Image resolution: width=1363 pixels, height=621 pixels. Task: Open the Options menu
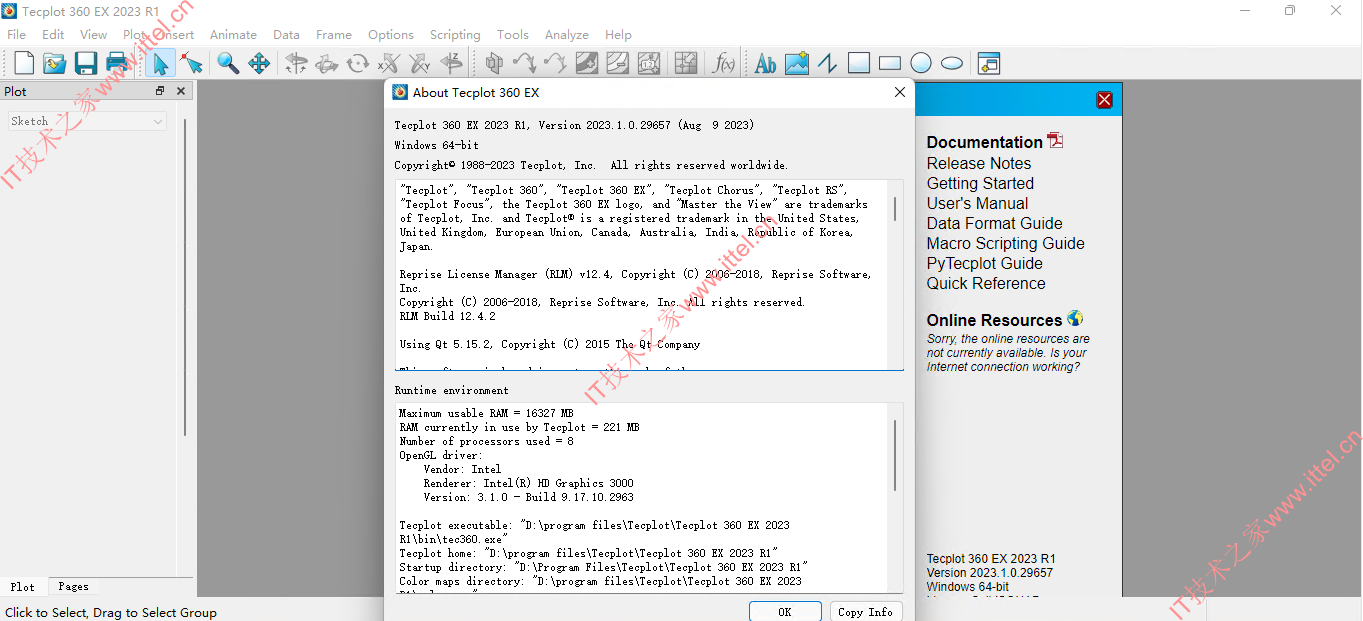coord(391,34)
